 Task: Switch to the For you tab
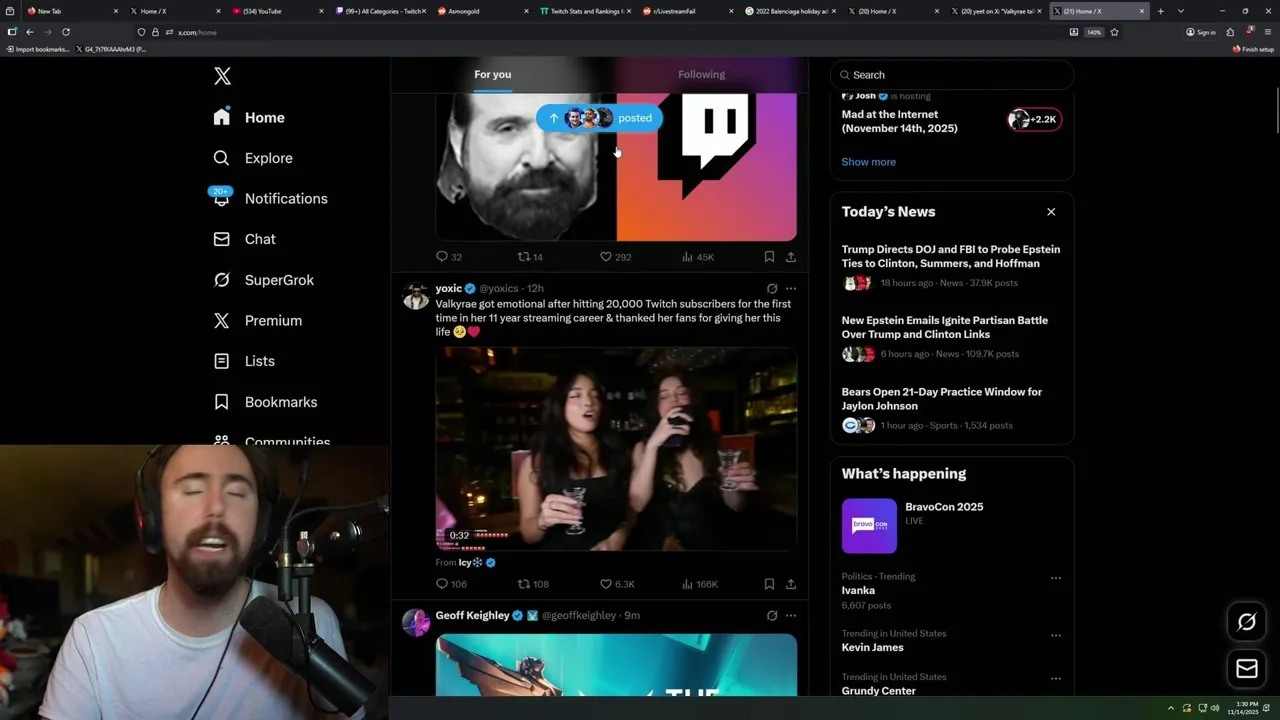click(x=492, y=74)
